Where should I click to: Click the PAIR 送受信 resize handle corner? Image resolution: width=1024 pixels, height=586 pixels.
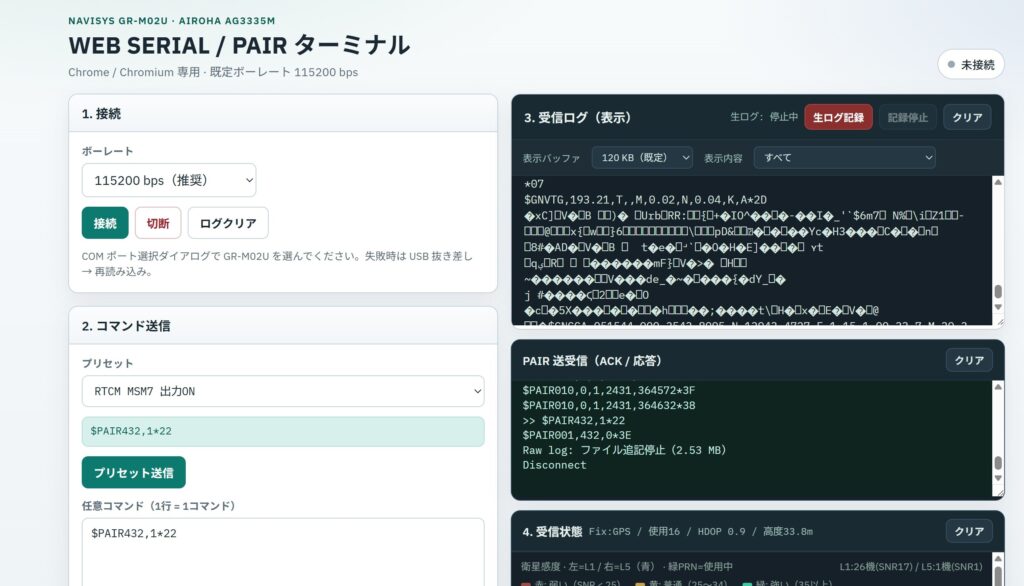(999, 492)
